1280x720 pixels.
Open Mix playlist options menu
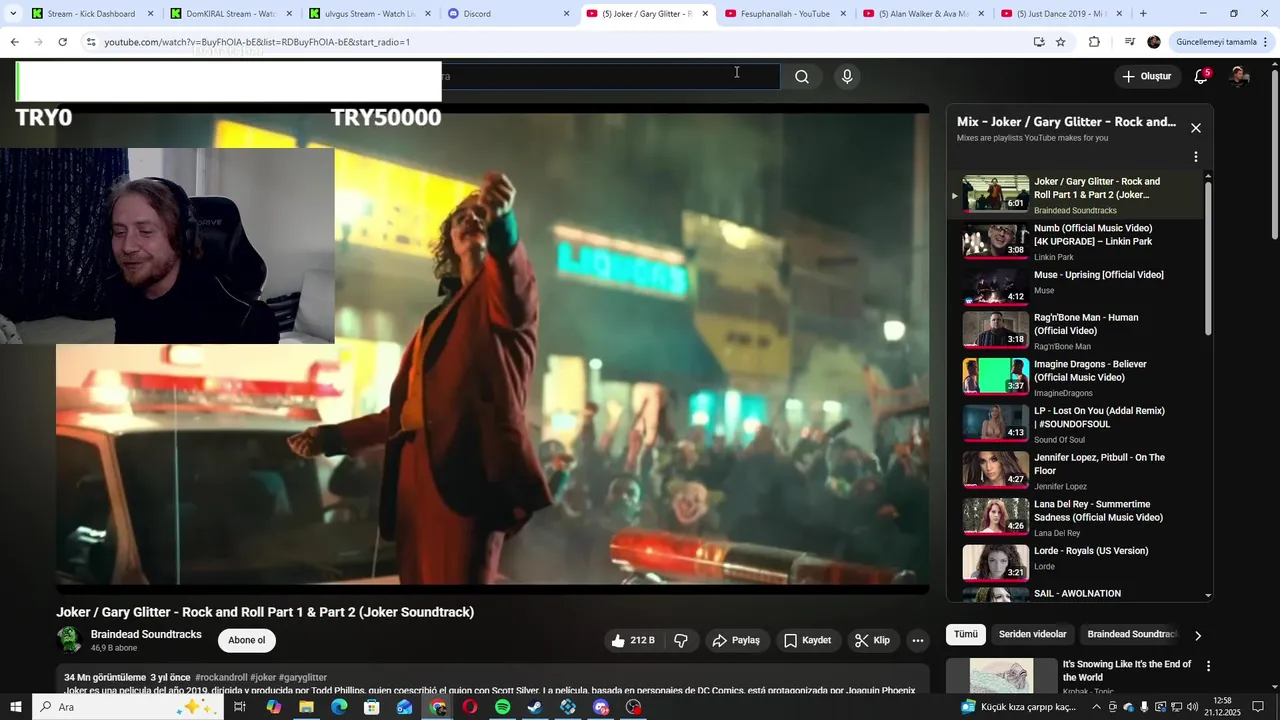pos(1195,157)
